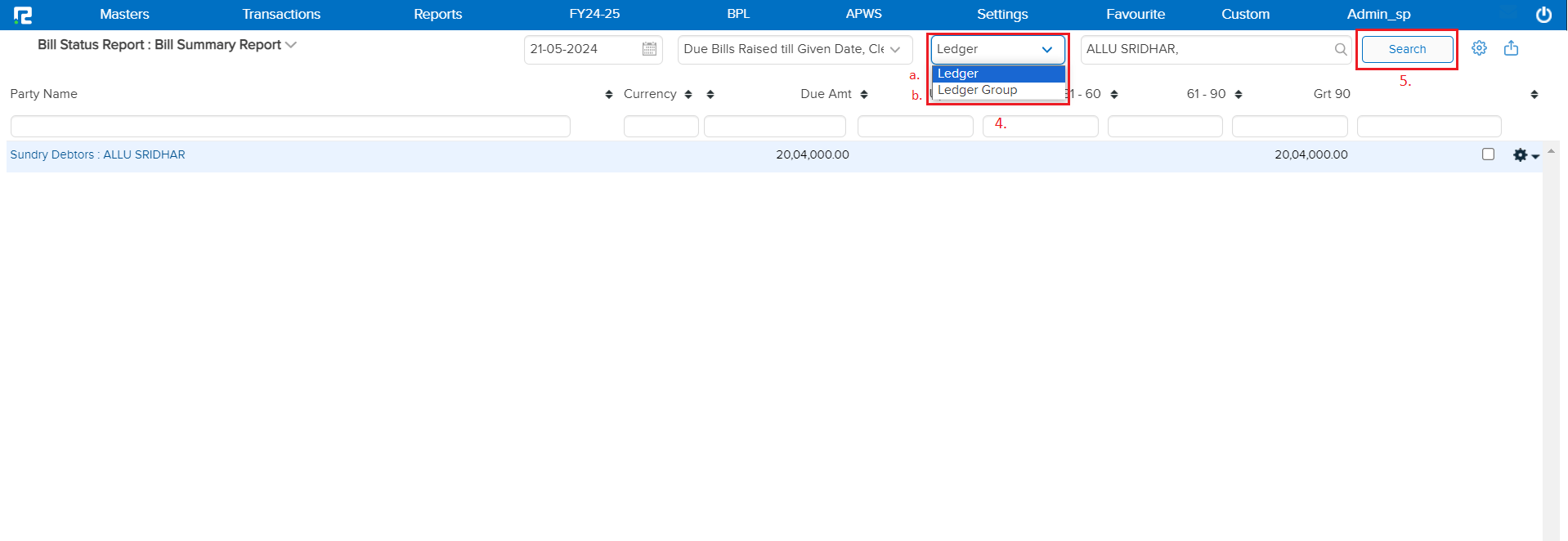Click the vertical scrollbar up arrow
This screenshot has width=1568, height=541.
pos(1550,152)
